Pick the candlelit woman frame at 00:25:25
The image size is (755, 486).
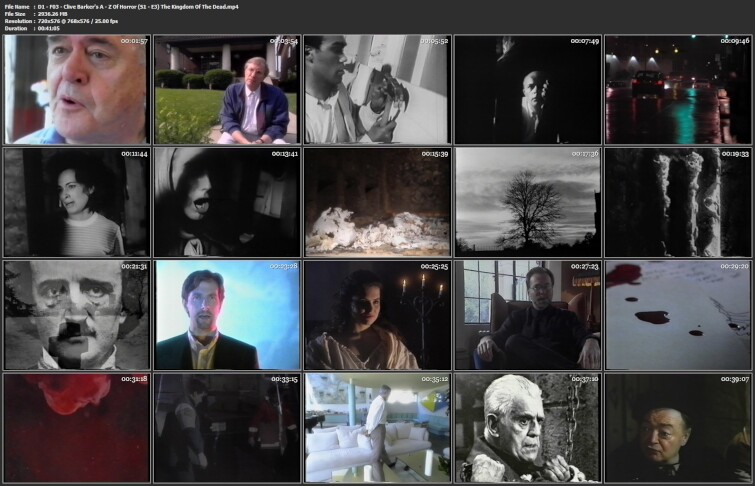pyautogui.click(x=378, y=315)
